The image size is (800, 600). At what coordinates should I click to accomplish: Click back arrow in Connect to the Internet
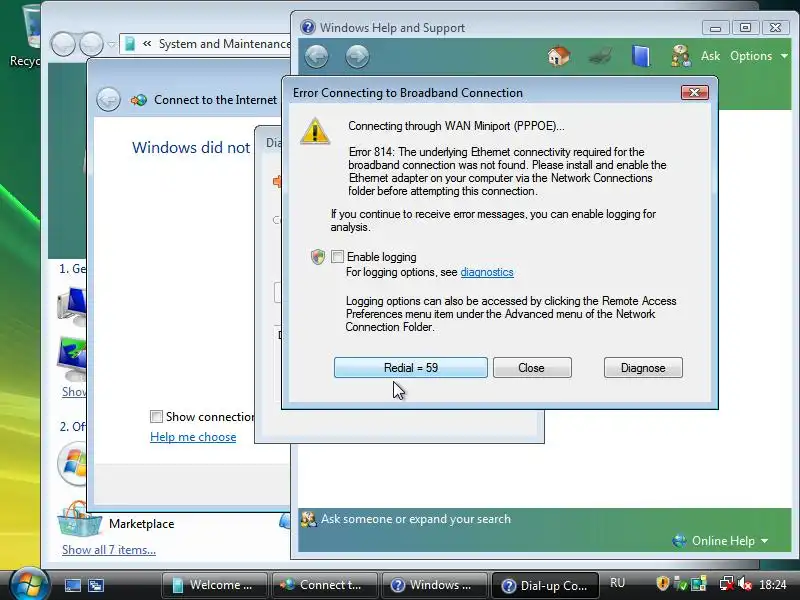tap(108, 99)
